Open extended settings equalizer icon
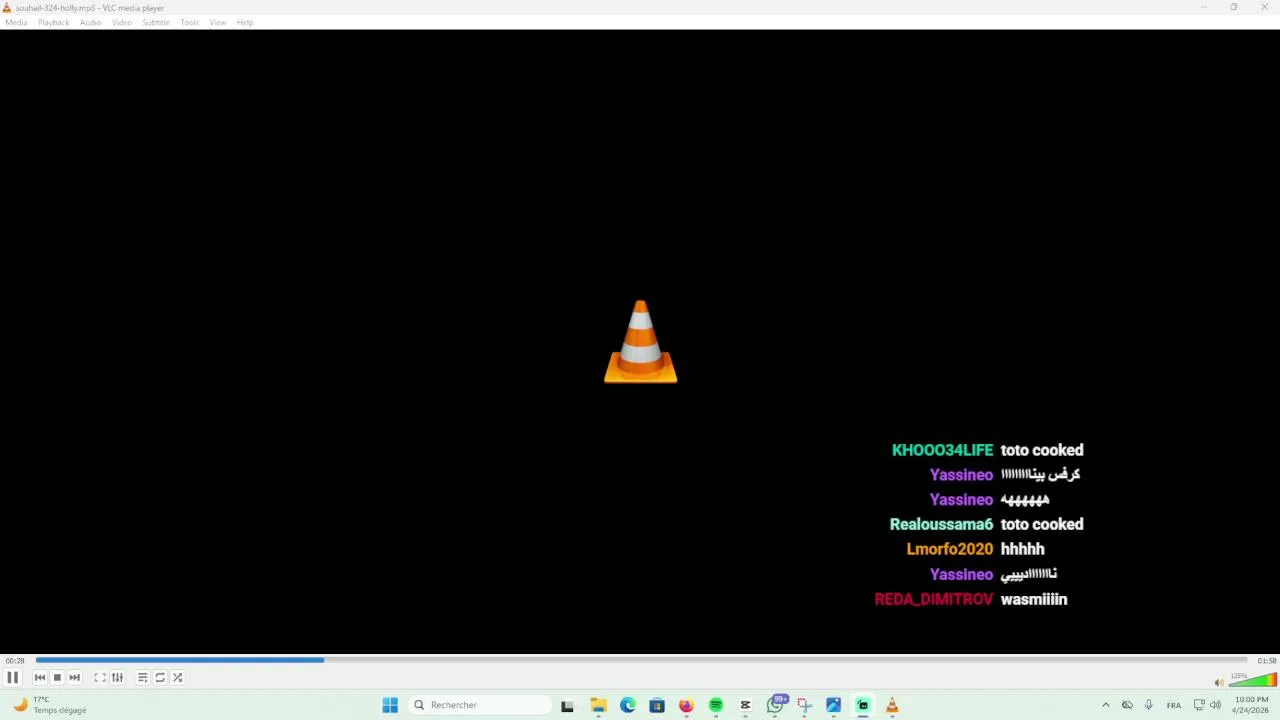Viewport: 1280px width, 720px height. 117,677
